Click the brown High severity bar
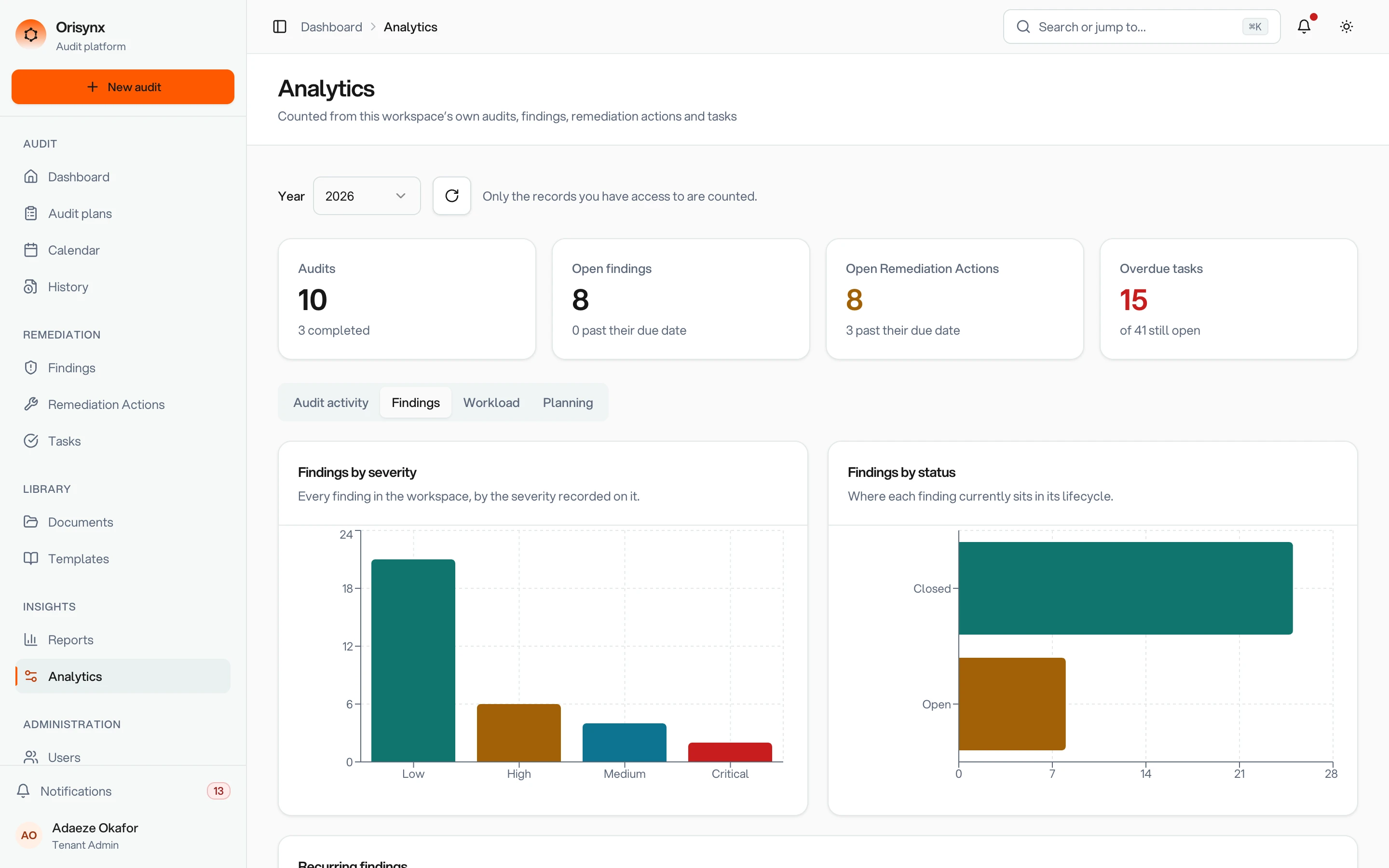The image size is (1389, 868). 519,732
